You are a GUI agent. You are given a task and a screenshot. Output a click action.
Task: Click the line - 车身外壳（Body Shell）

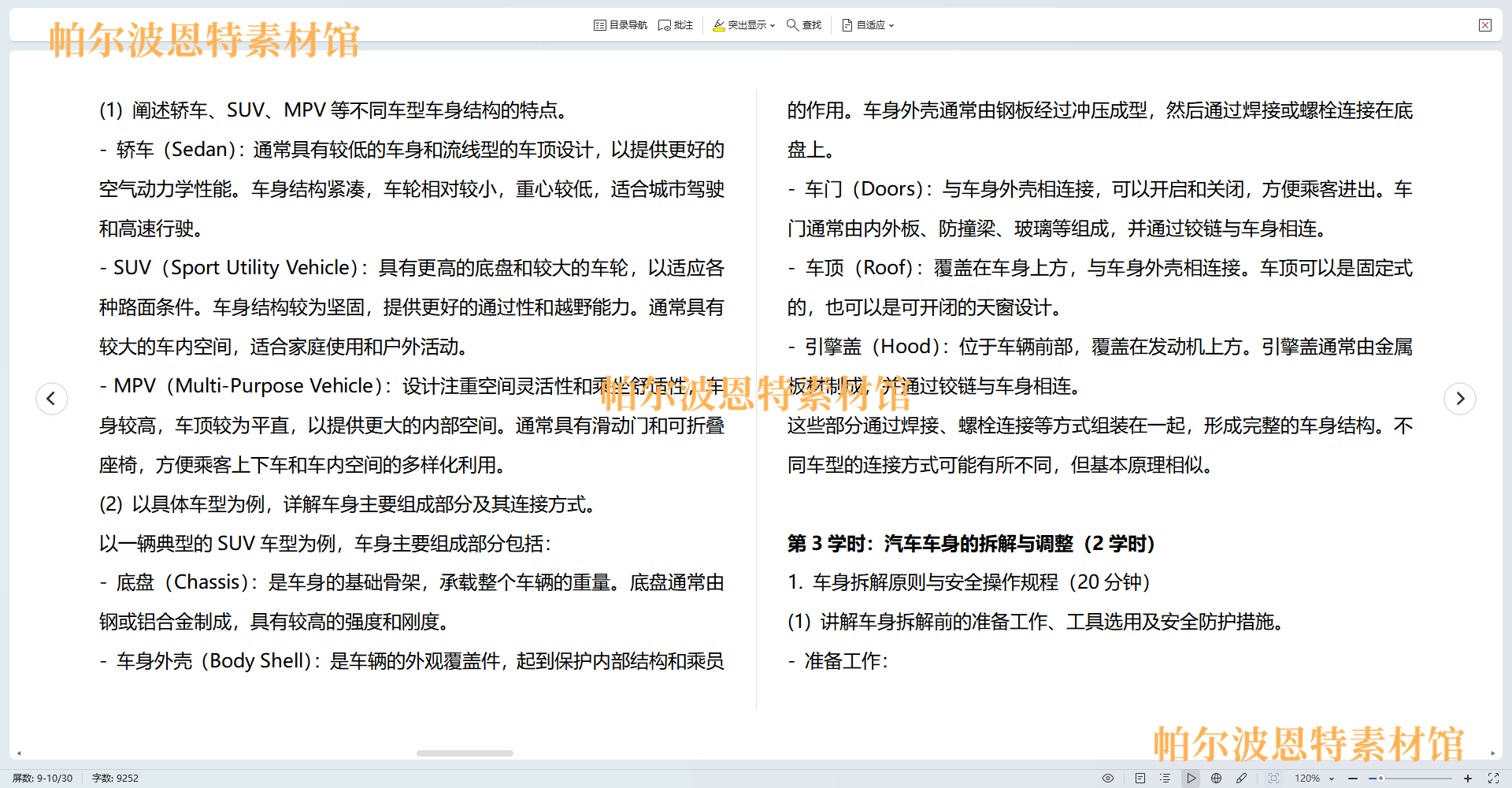pyautogui.click(x=412, y=661)
